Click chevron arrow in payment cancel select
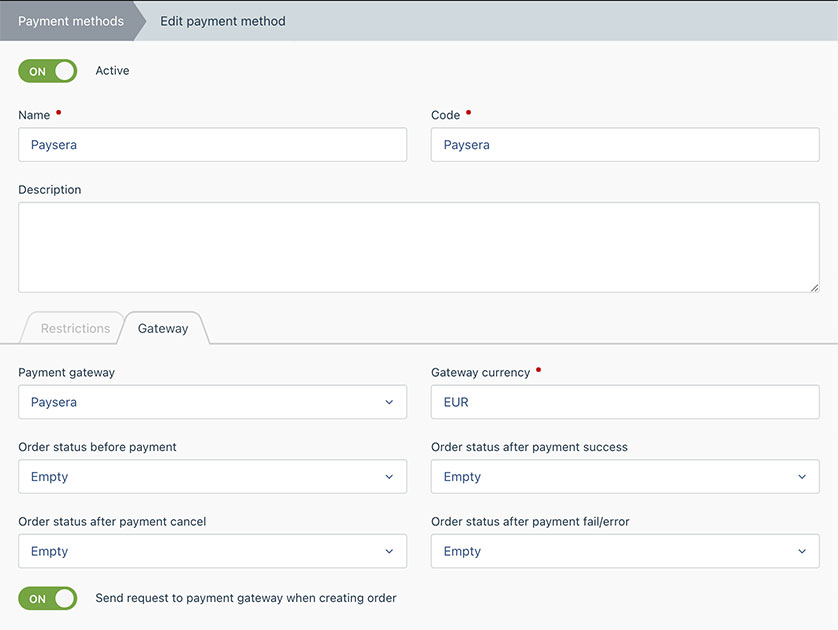 (x=389, y=551)
